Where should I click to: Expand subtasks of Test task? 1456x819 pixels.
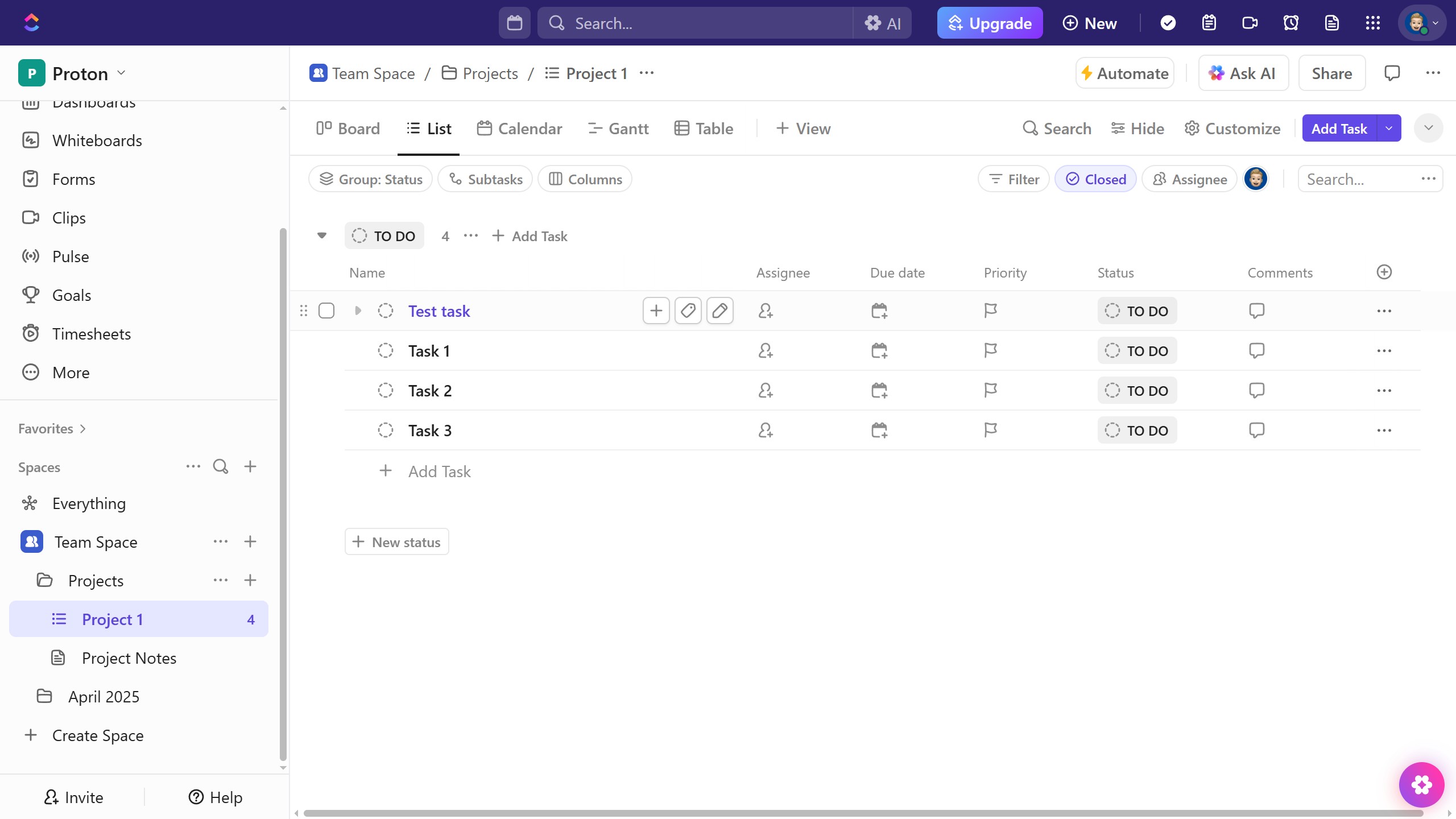(x=357, y=311)
